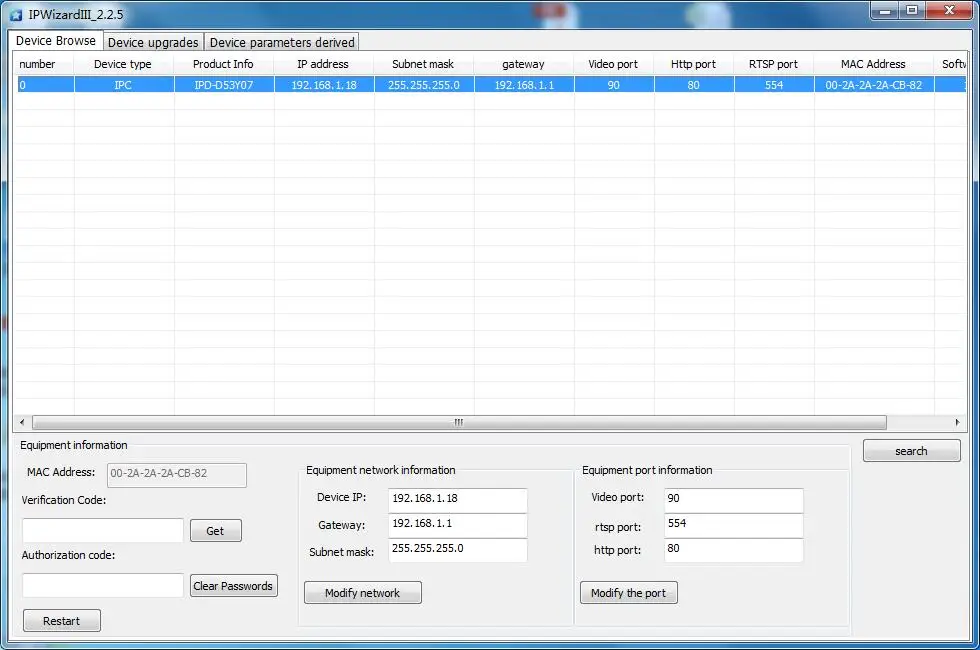Open the Device upgrades tab
Screen dimensions: 980x650
click(x=153, y=42)
